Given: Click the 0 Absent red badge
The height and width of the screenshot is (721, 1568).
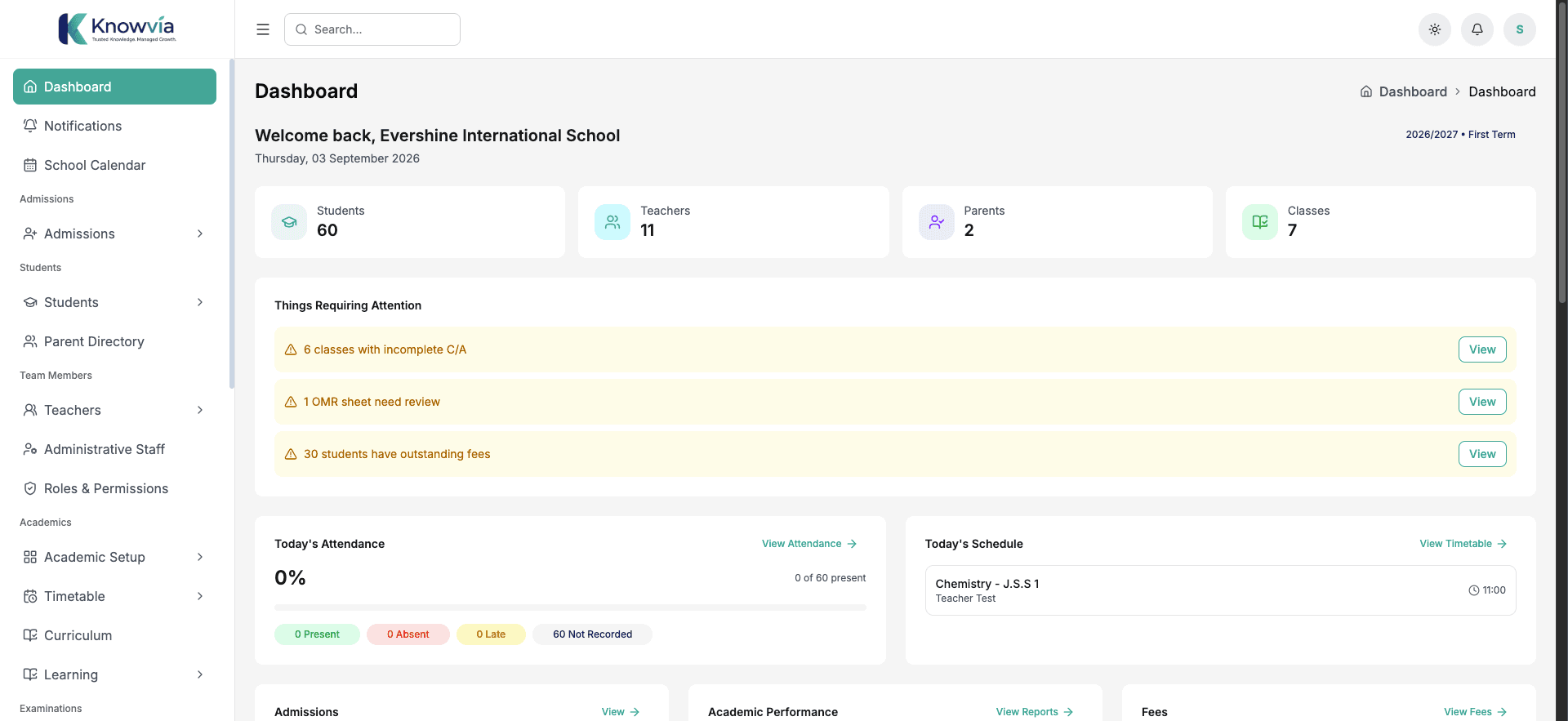Looking at the screenshot, I should 408,634.
